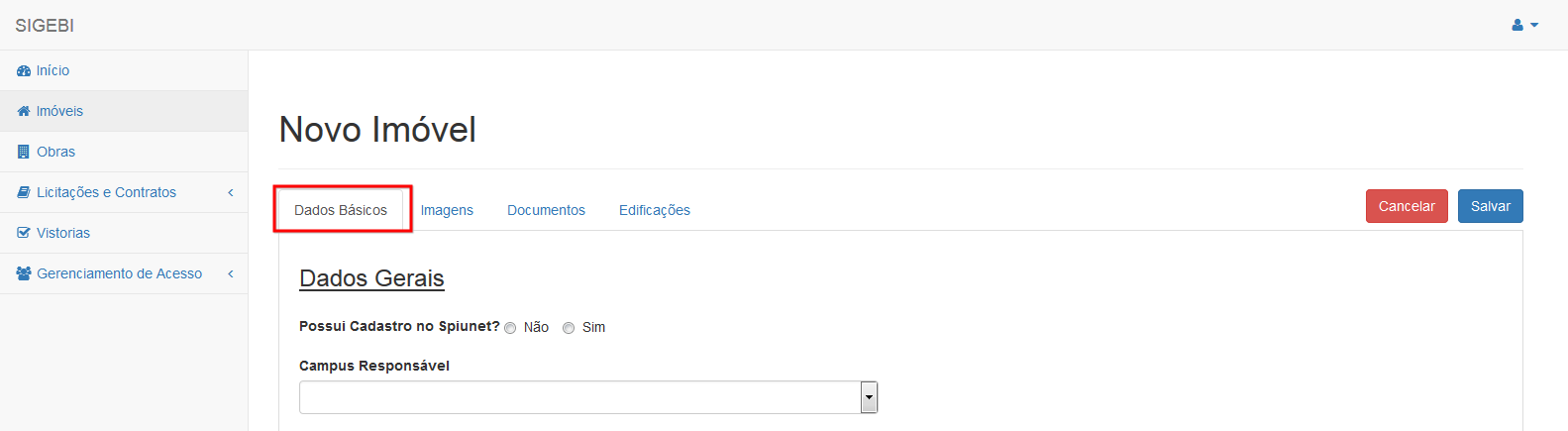Click the Vistorias check-square icon
The height and width of the screenshot is (431, 1568).
[x=24, y=234]
